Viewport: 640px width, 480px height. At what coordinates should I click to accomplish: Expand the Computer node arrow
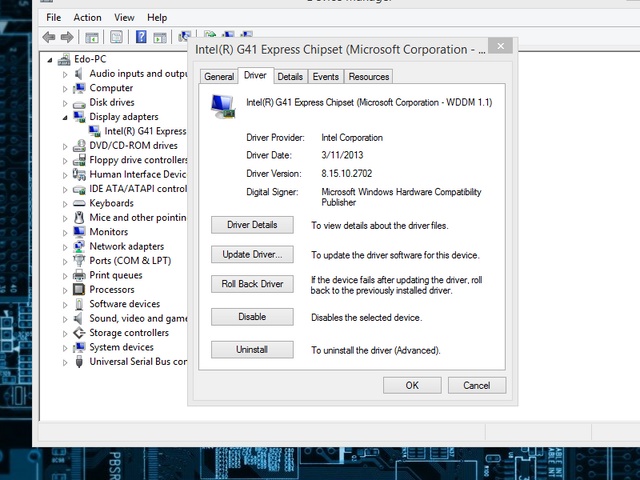(65, 89)
